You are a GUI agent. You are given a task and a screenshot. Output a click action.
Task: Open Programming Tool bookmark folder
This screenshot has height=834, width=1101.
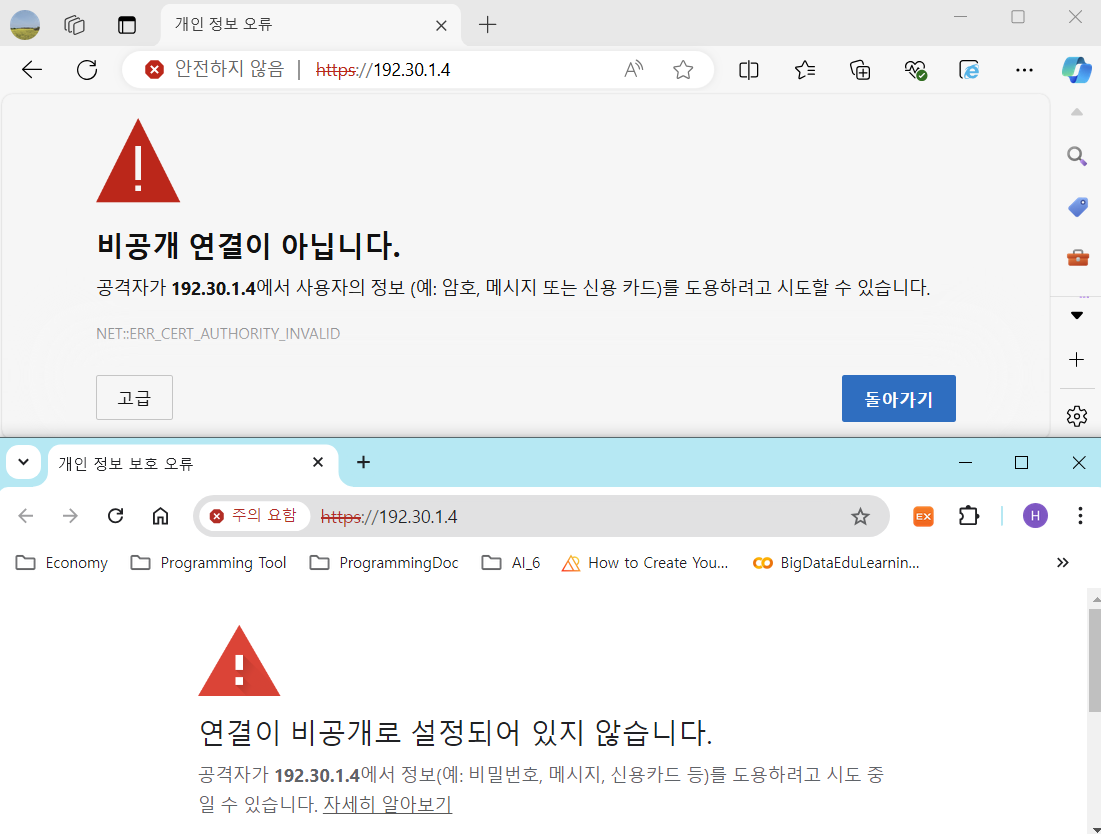click(x=209, y=563)
